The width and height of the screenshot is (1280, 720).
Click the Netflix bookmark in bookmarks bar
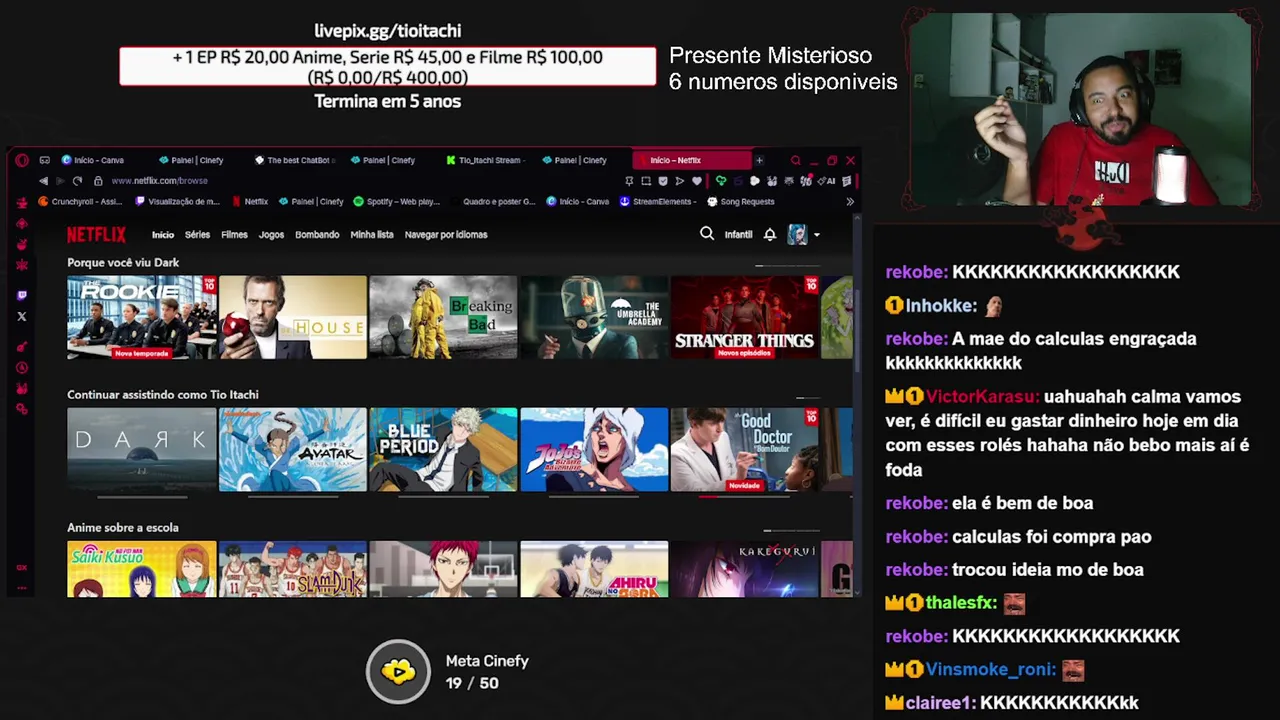click(x=250, y=201)
